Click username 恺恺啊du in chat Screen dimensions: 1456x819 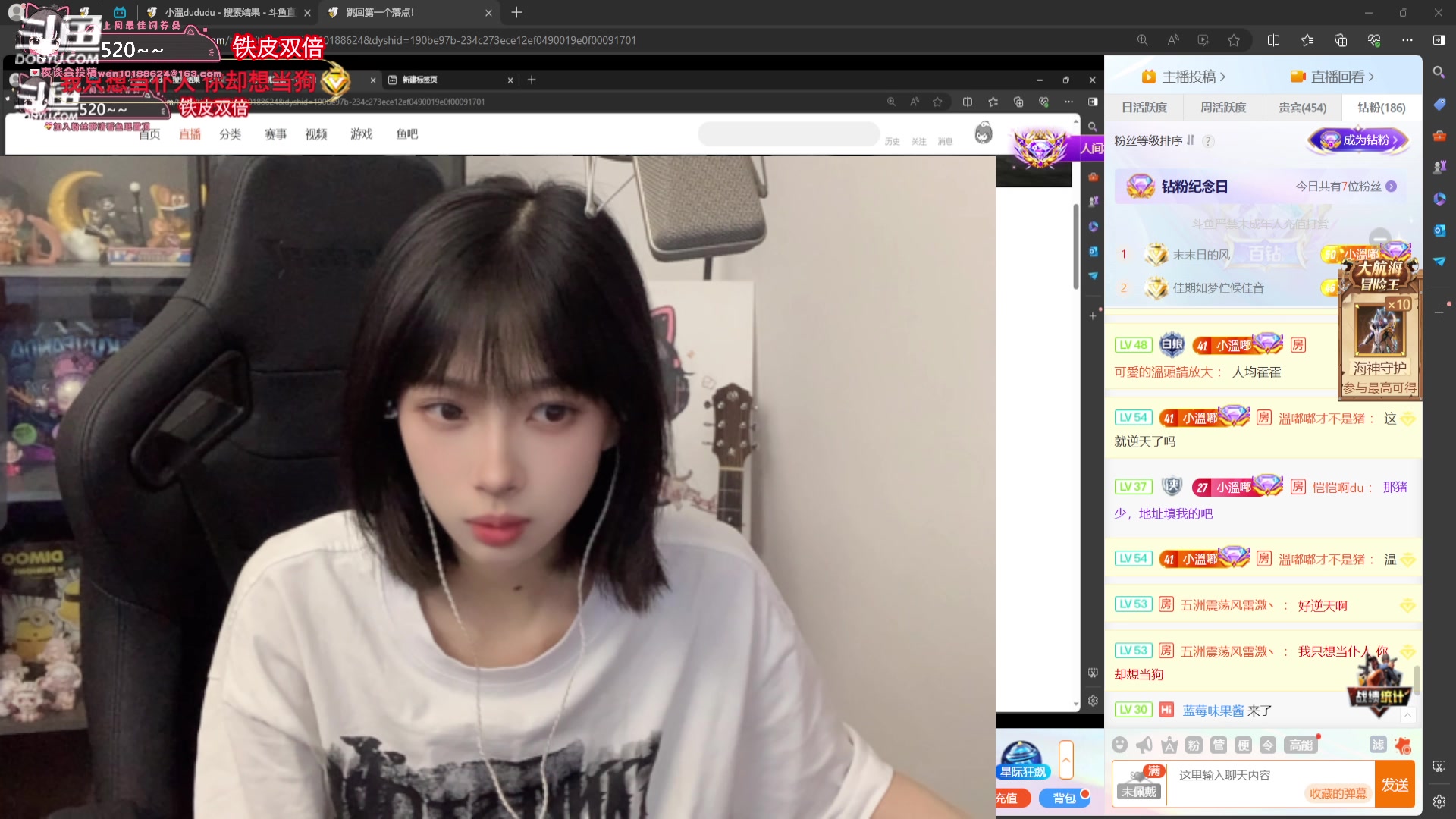1338,488
